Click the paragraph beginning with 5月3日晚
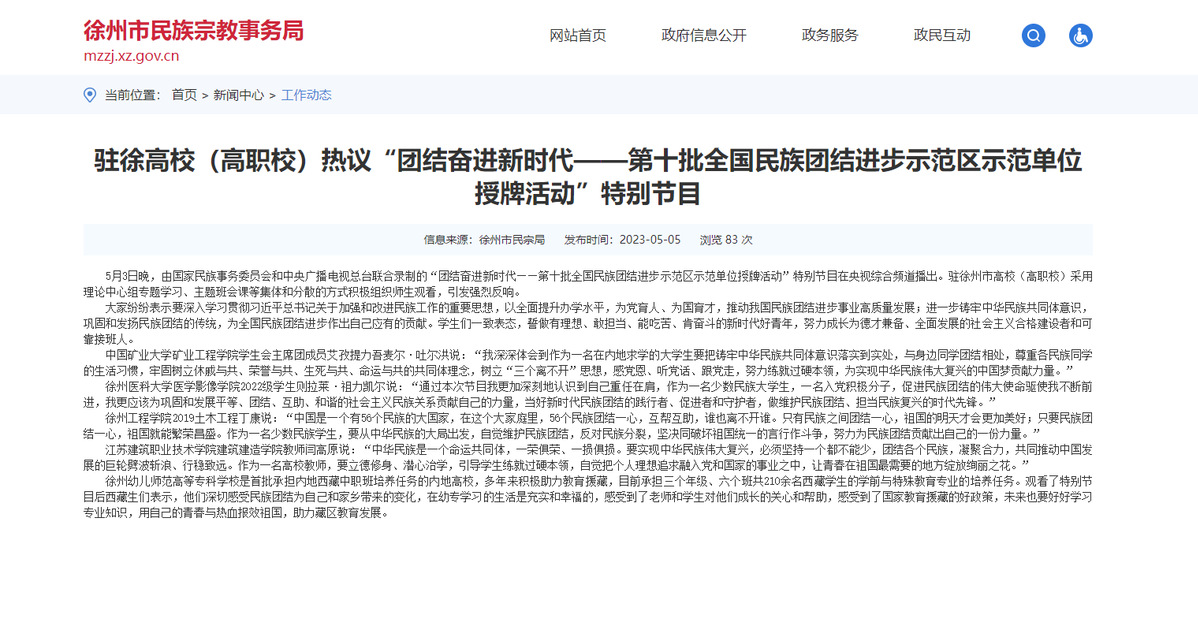This screenshot has width=1198, height=641. pyautogui.click(x=588, y=283)
